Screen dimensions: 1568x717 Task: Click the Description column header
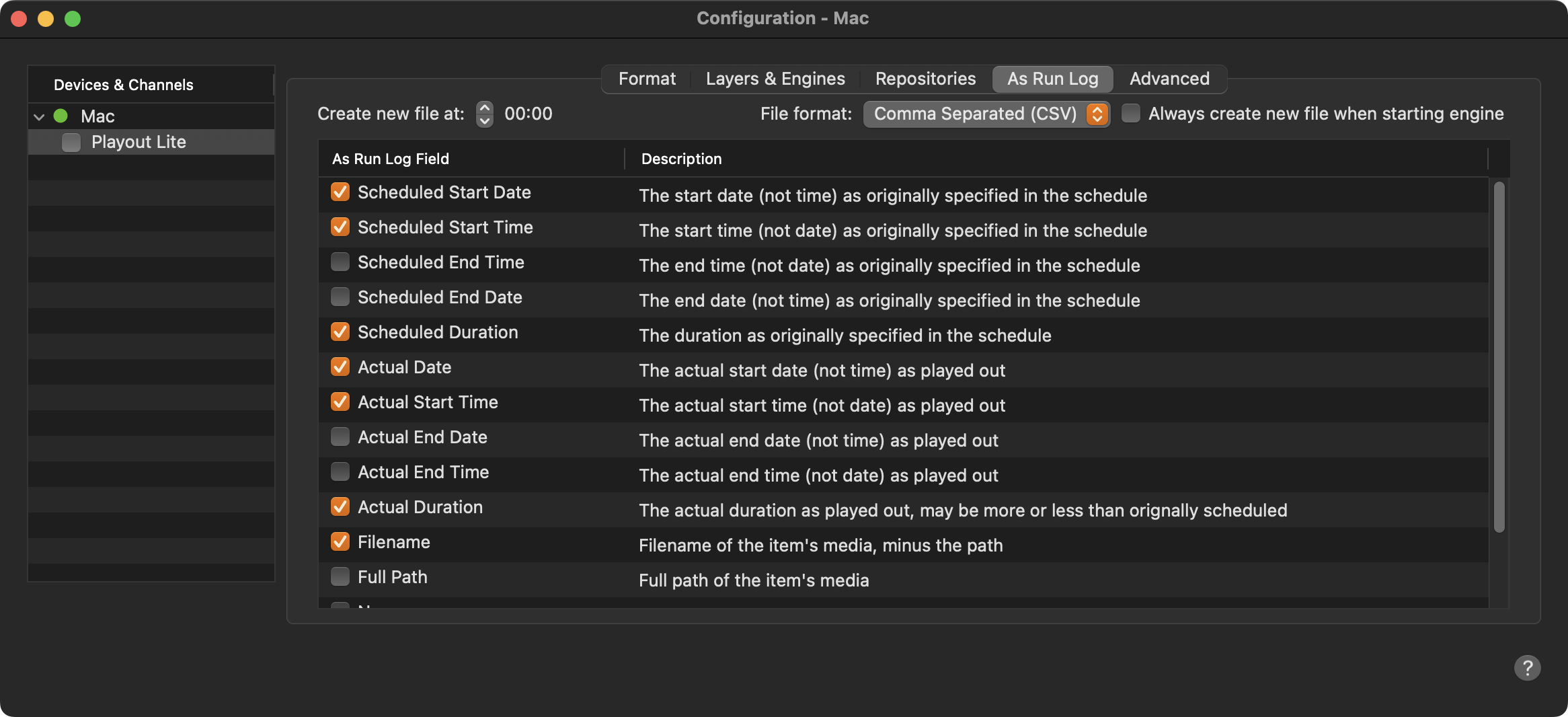pyautogui.click(x=1056, y=159)
